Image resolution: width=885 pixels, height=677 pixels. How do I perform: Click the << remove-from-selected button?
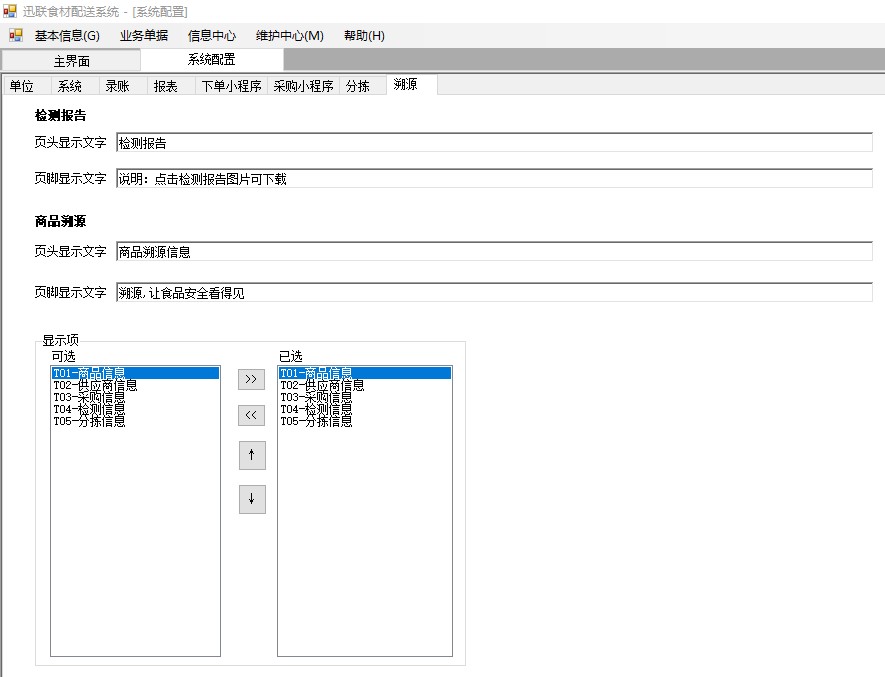[252, 416]
